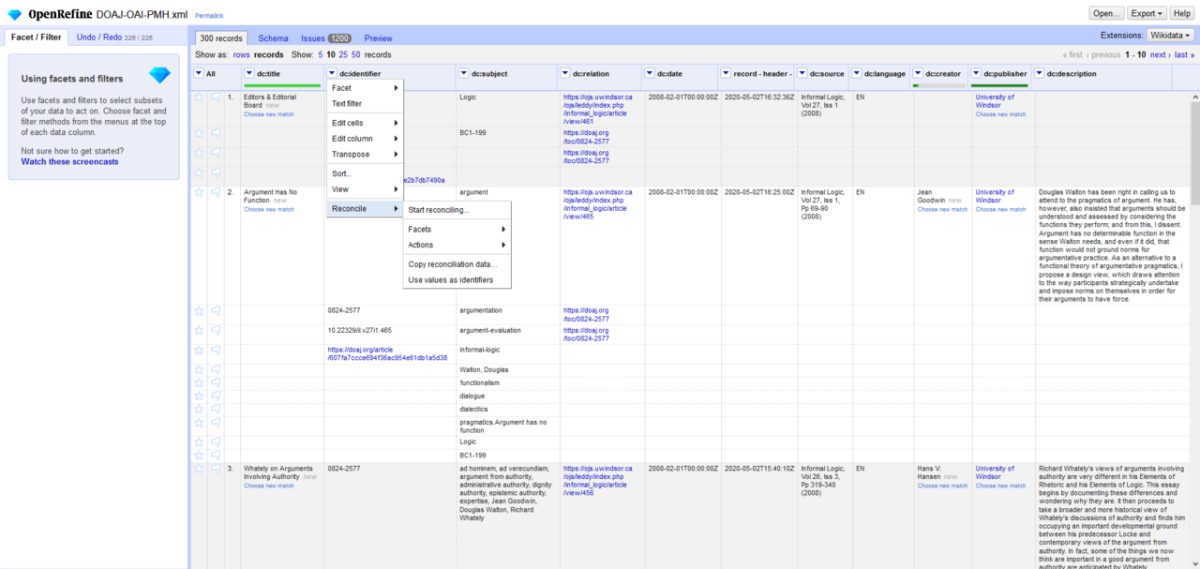The image size is (1200, 569).
Task: Open the dc:title column dropdown arrow
Action: tap(249, 74)
